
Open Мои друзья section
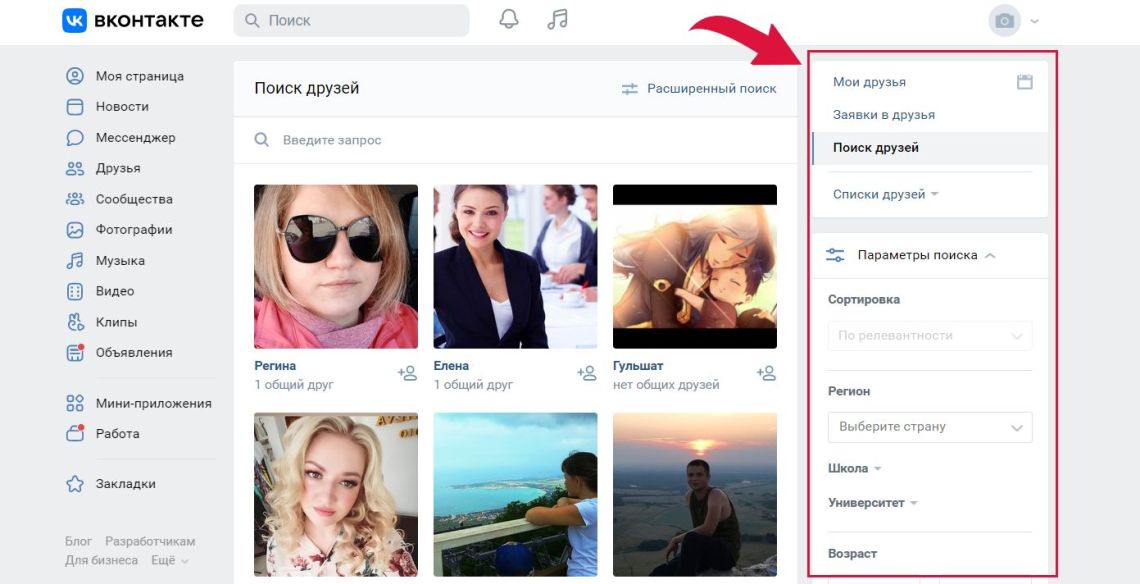coord(869,82)
